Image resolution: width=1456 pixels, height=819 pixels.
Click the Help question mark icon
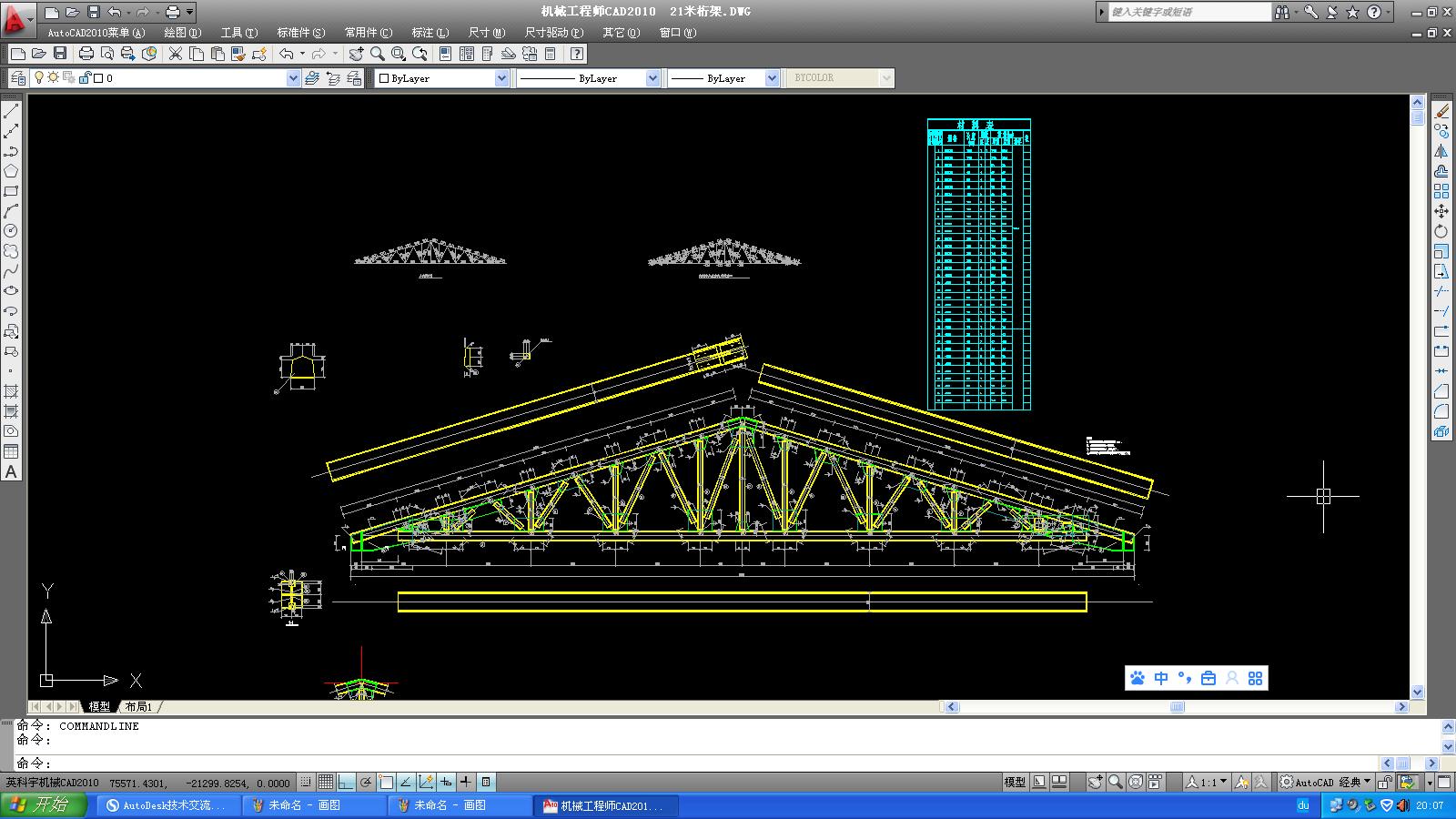coord(576,55)
